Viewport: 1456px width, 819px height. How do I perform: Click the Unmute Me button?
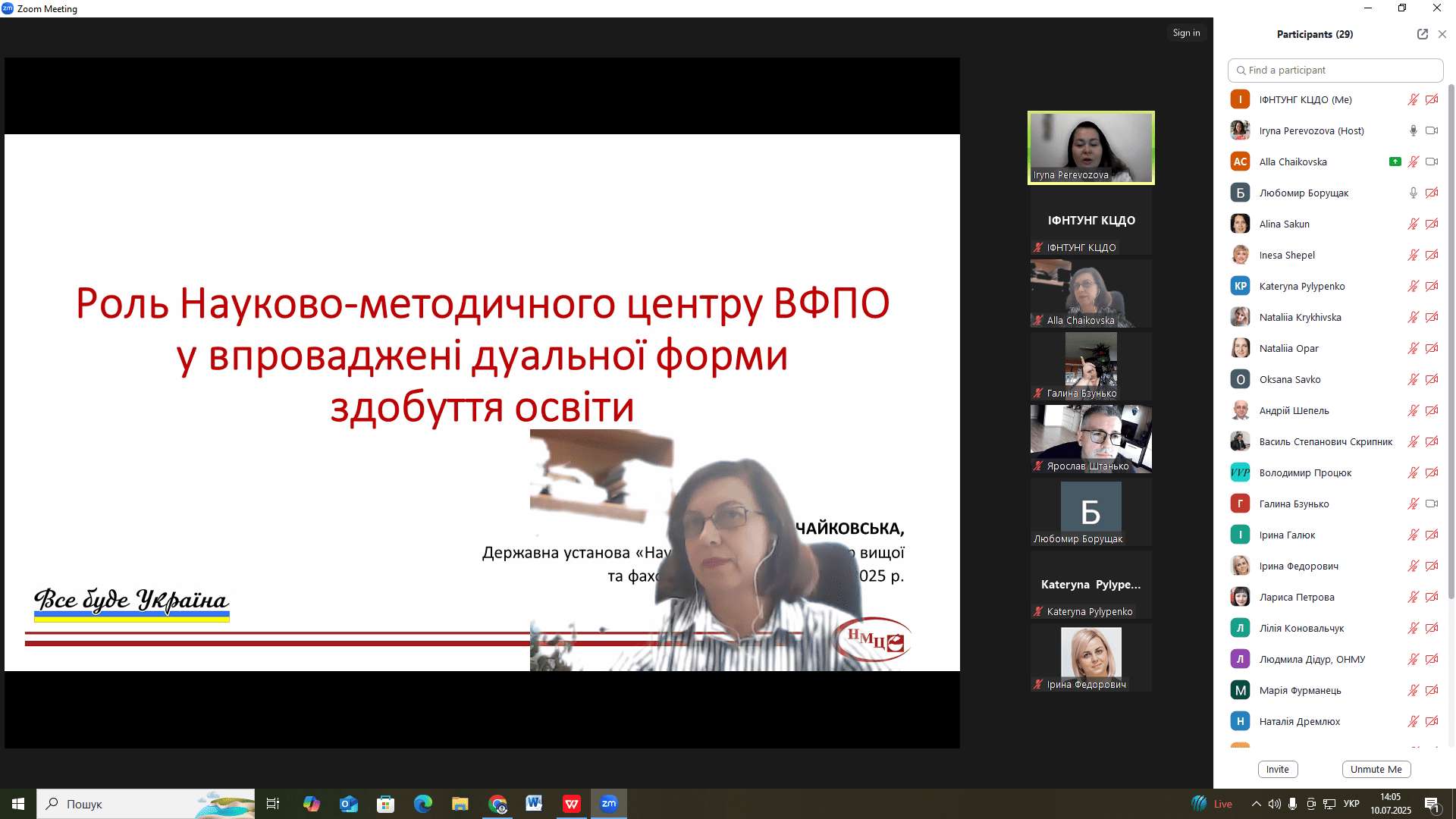pyautogui.click(x=1376, y=769)
